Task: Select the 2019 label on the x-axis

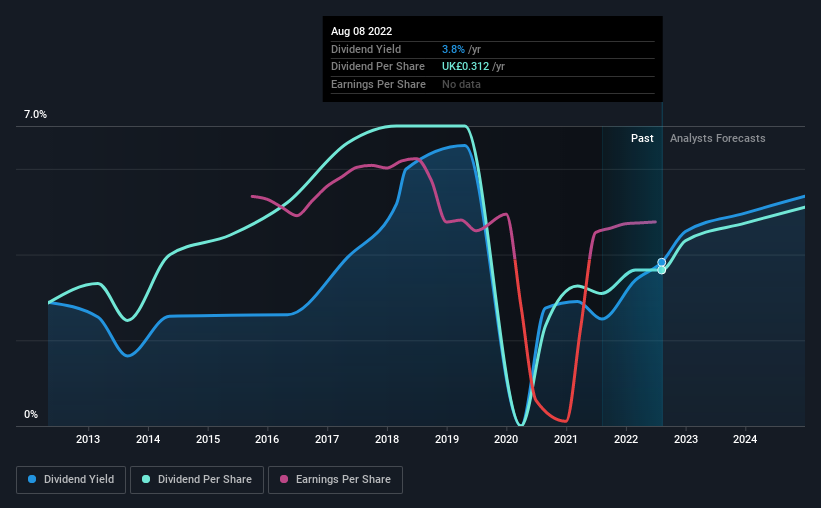Action: [x=447, y=439]
